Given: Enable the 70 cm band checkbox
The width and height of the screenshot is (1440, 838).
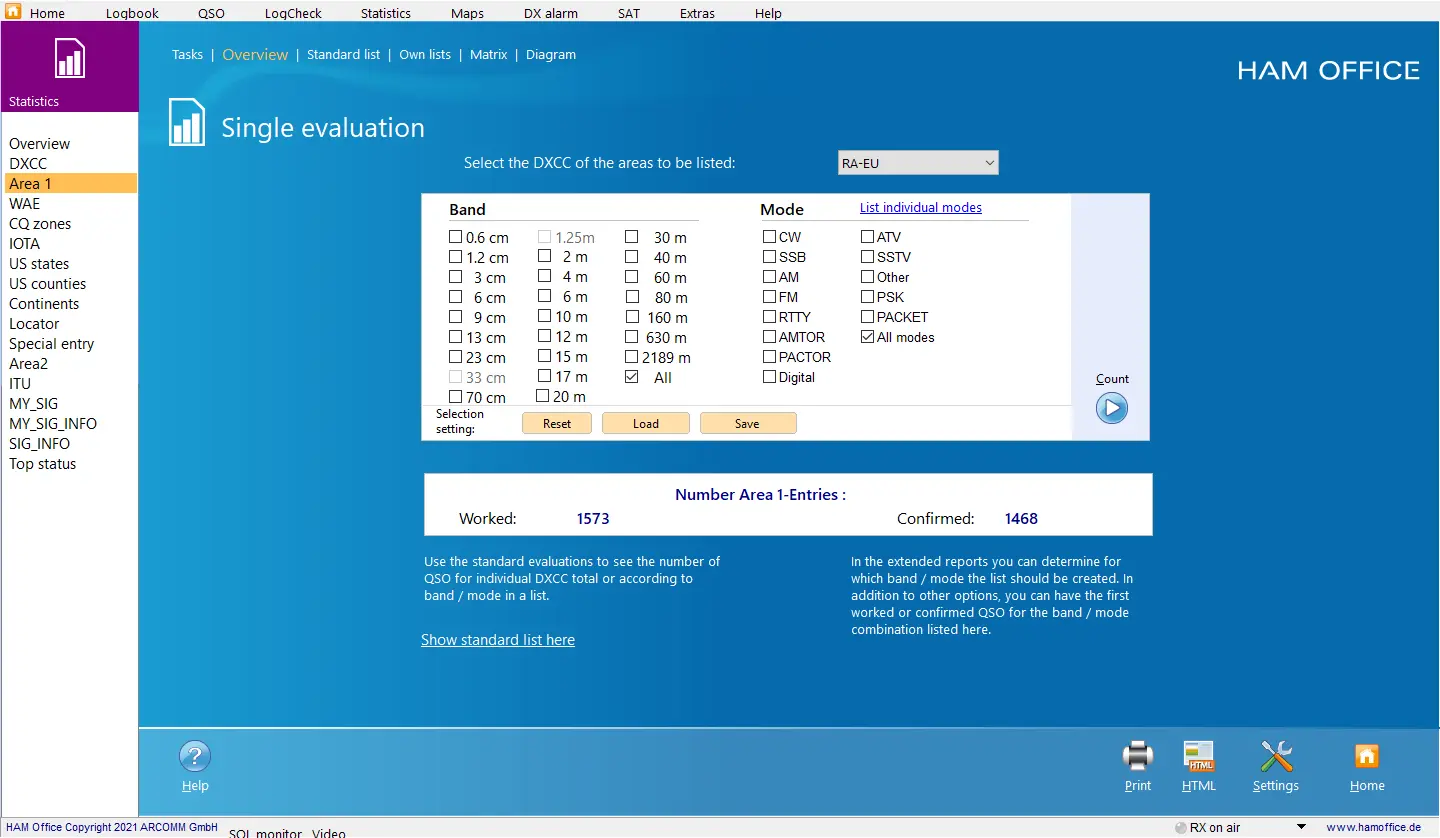Looking at the screenshot, I should click(456, 397).
